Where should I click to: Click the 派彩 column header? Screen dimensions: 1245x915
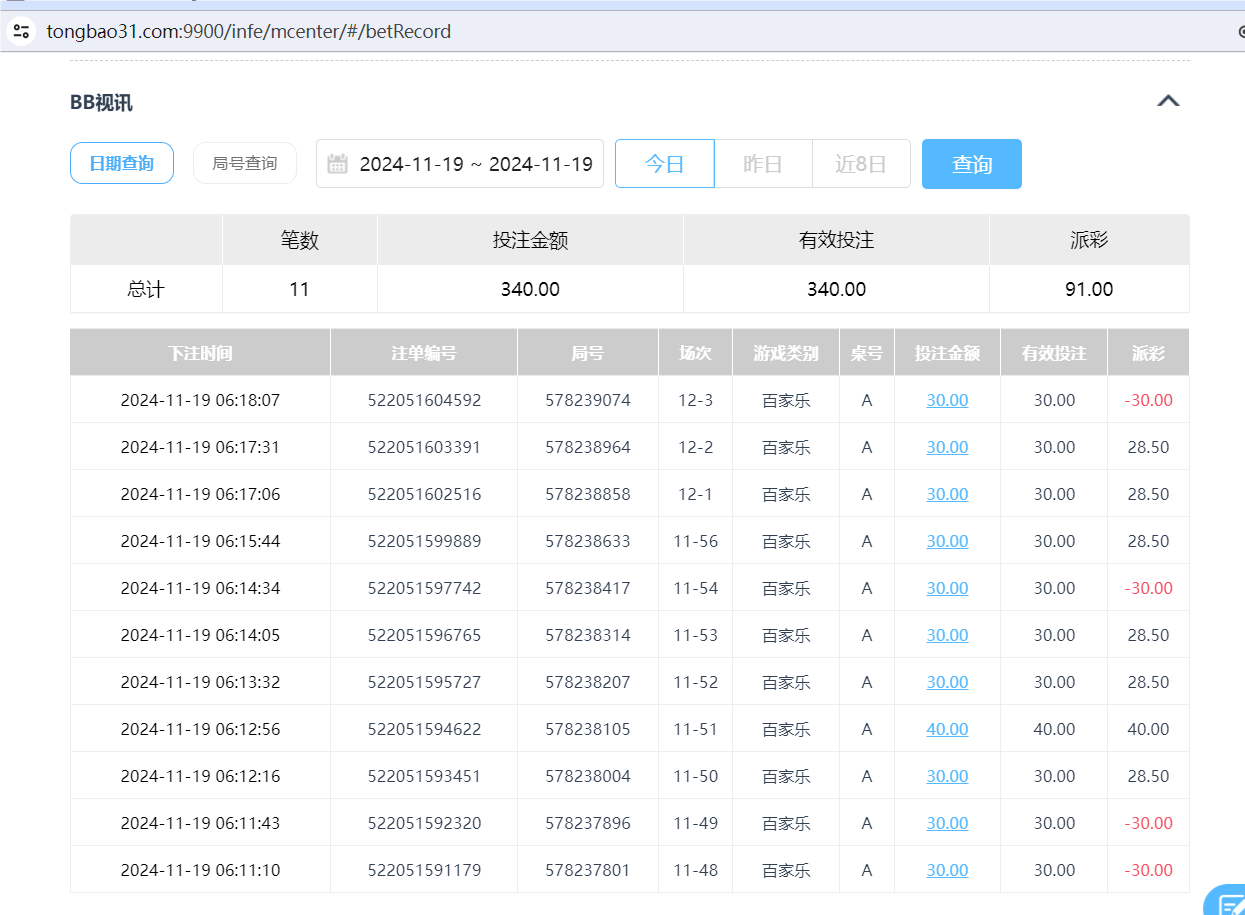pos(1147,352)
